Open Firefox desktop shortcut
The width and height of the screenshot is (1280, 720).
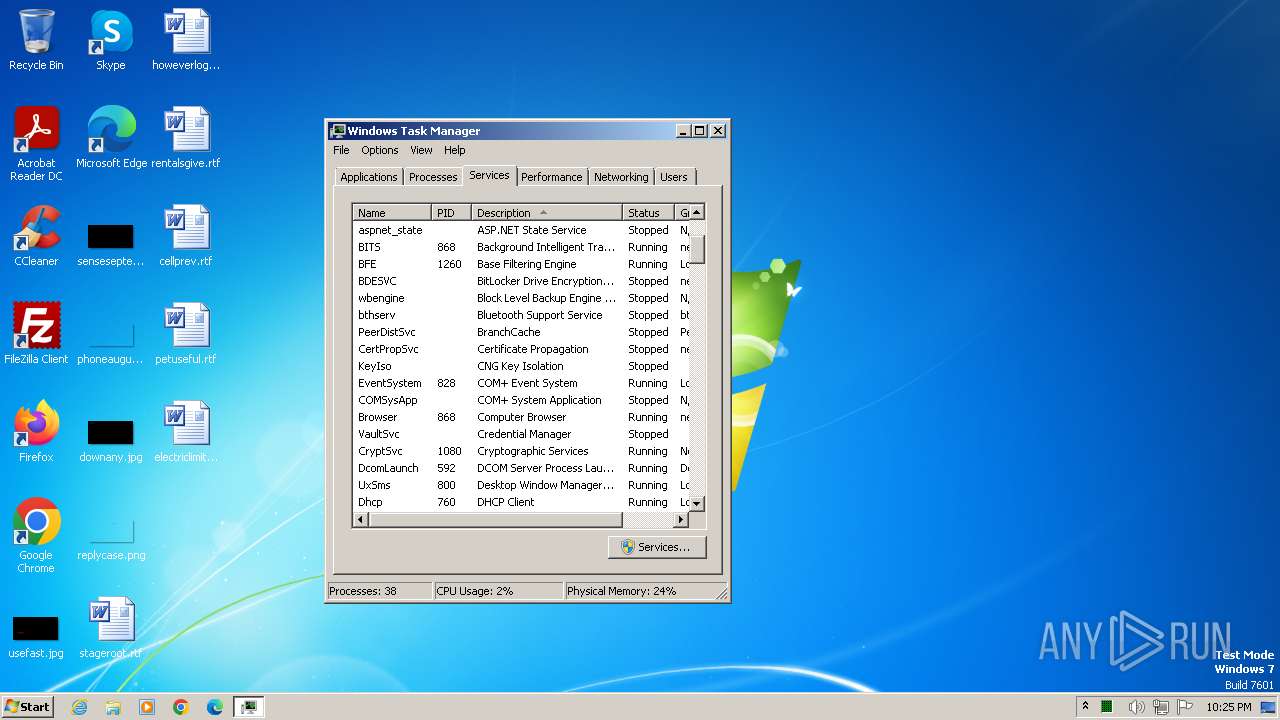(36, 432)
